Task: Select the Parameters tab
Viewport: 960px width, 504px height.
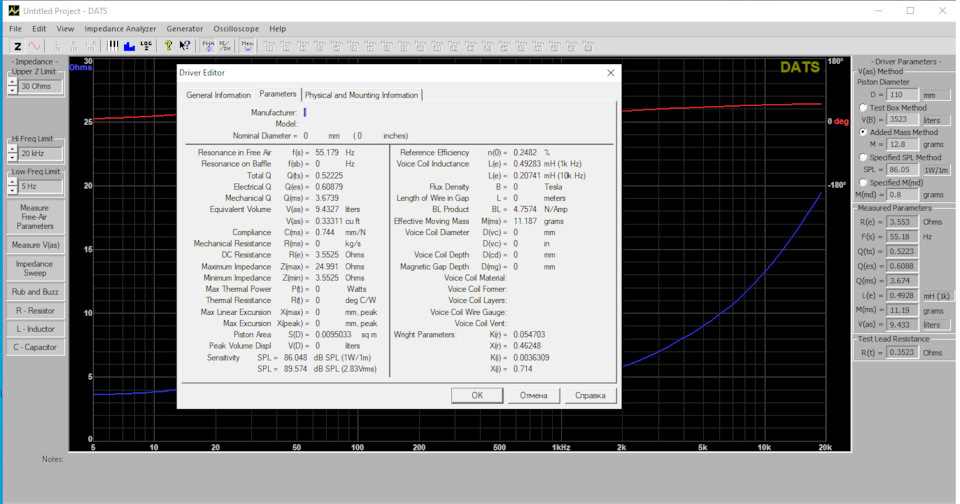Action: [x=277, y=94]
